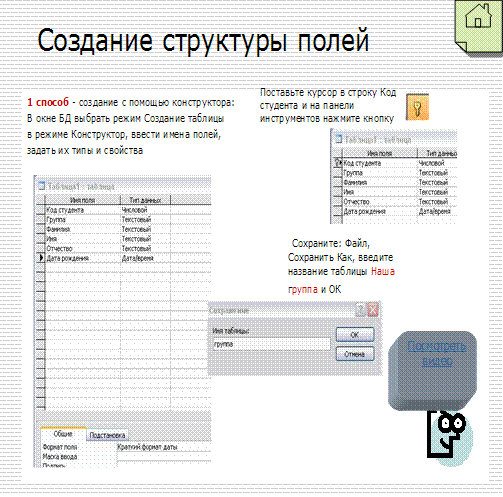This screenshot has height=497, width=503.
Task: Click the Имя таблицы input field
Action: (x=272, y=344)
